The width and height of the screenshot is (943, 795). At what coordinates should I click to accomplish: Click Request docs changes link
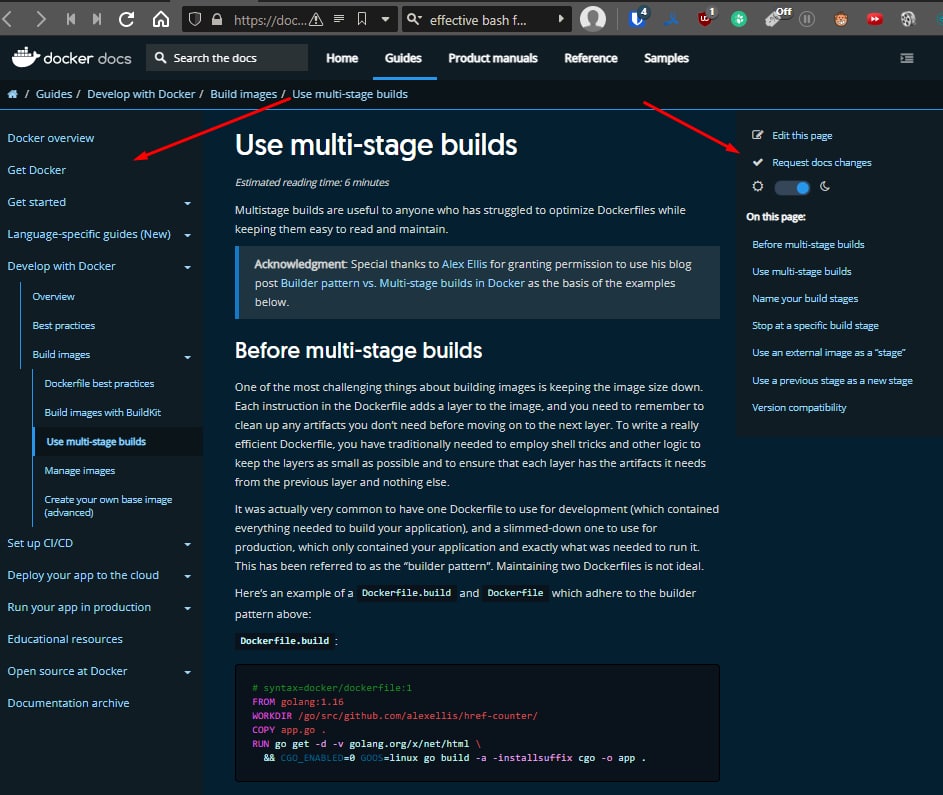[822, 162]
